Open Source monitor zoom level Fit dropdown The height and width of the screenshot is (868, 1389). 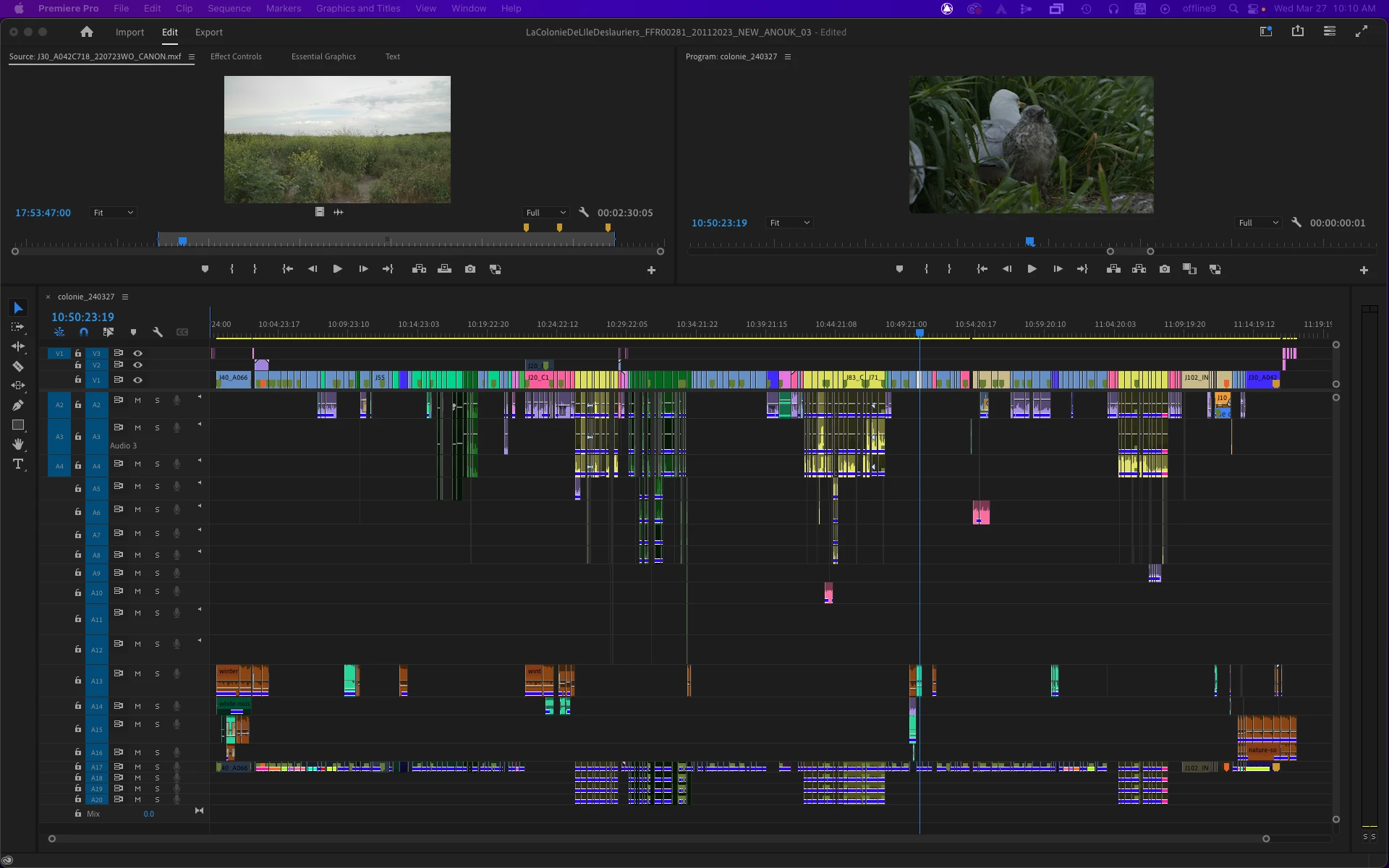pos(113,213)
